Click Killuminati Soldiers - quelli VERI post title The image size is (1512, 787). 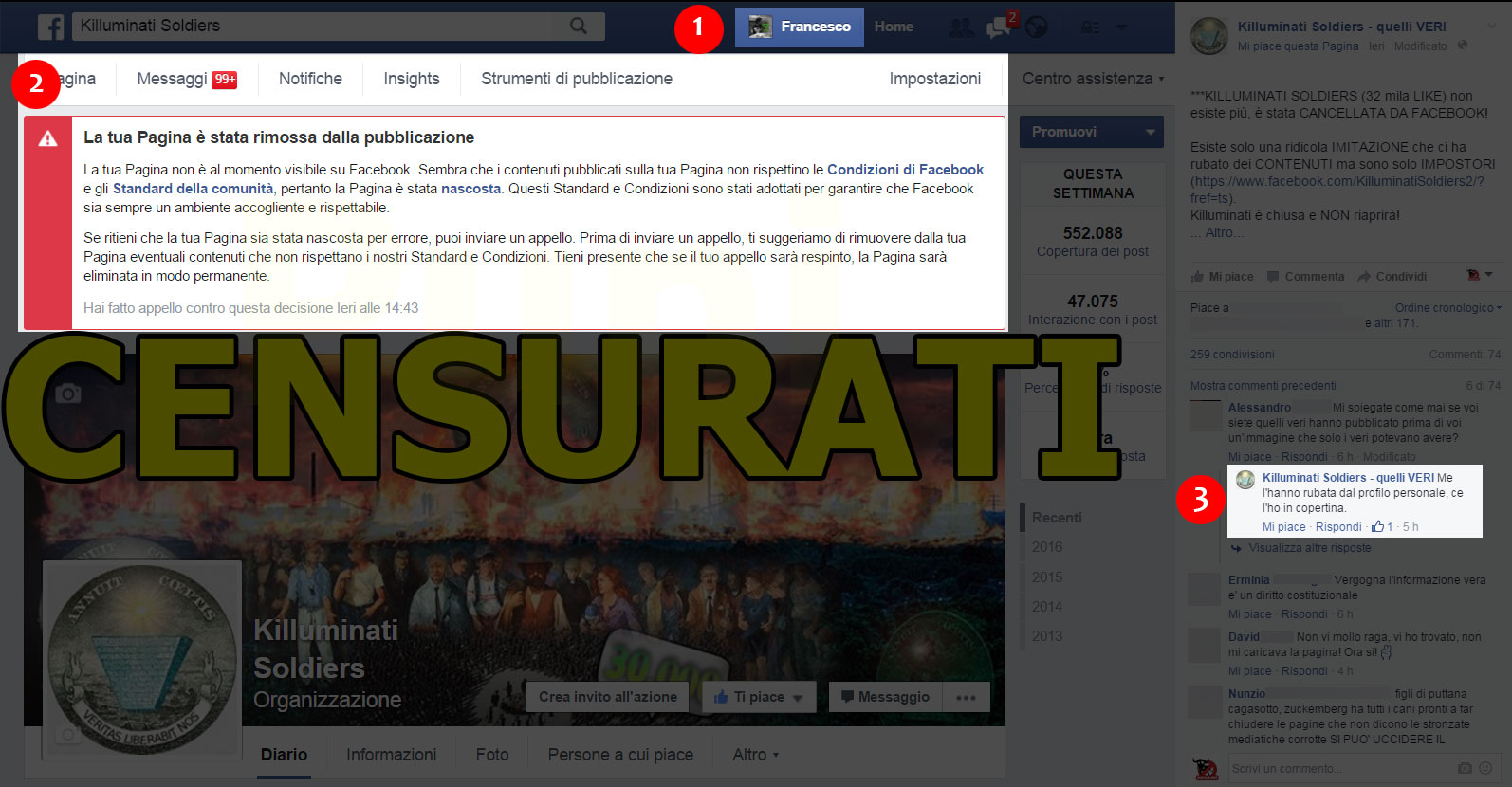(x=1341, y=27)
